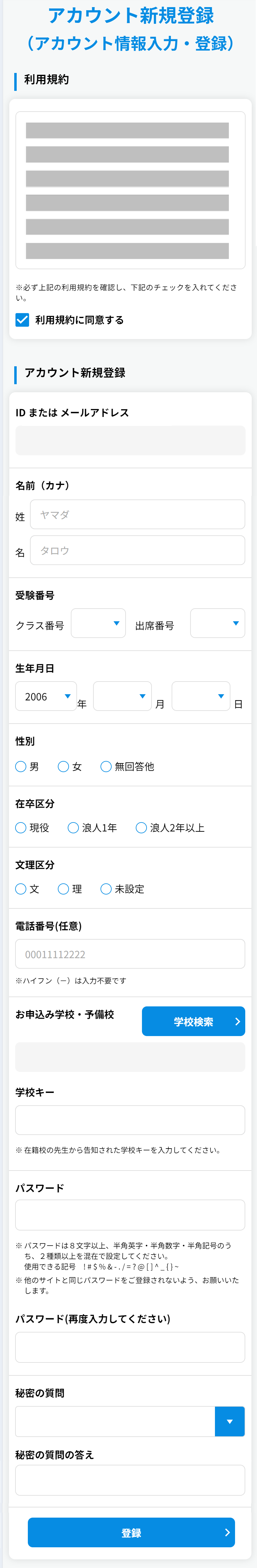The image size is (257, 1568).
Task: Open the クラス番号 dropdown
Action: point(98,623)
